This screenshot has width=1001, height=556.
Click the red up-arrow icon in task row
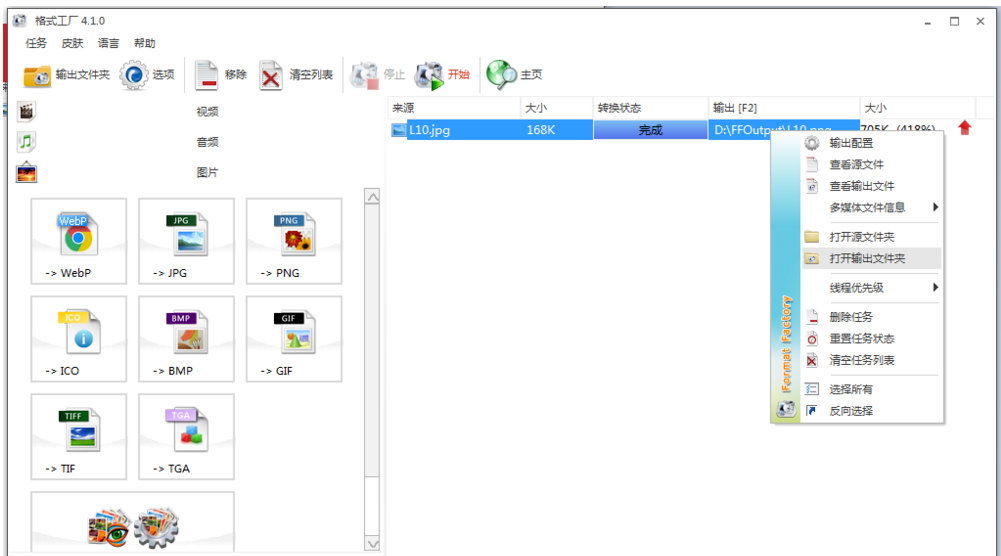[964, 128]
